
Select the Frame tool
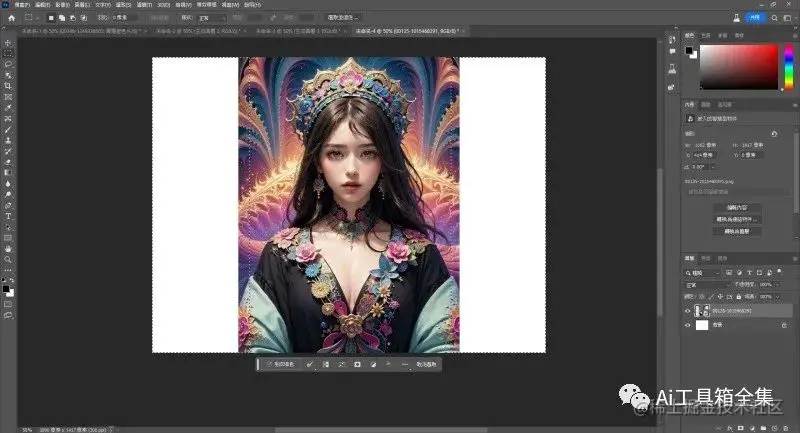click(x=8, y=97)
